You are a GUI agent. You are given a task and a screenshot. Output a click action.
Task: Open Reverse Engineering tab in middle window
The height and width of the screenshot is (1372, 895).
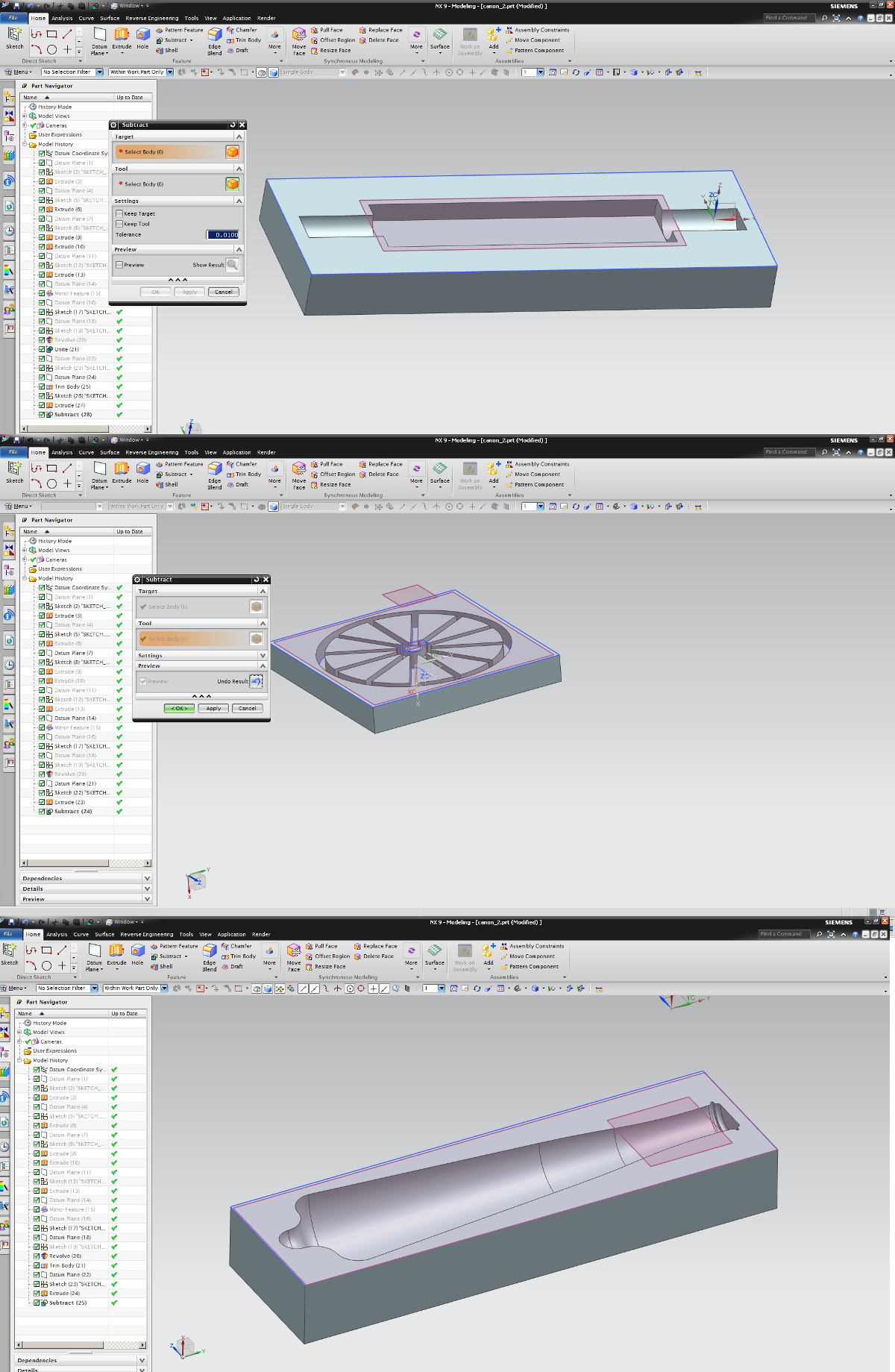152,453
